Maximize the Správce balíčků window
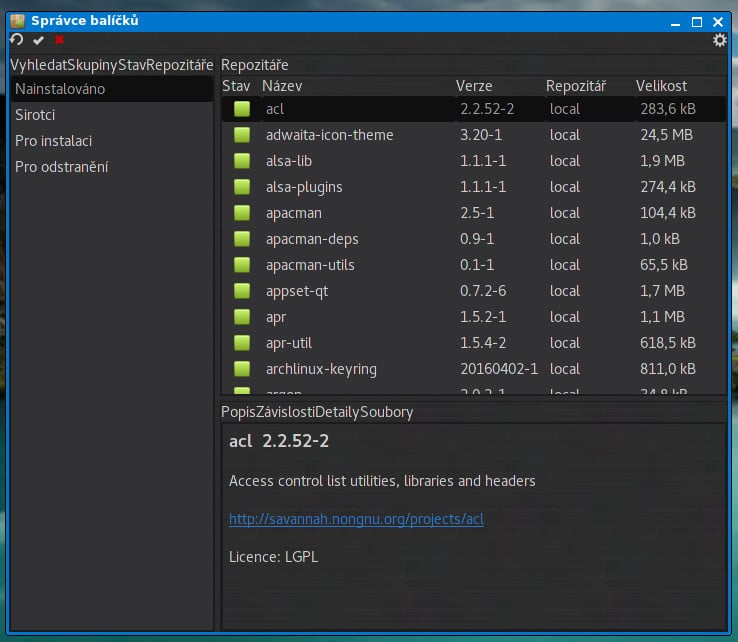 (697, 22)
